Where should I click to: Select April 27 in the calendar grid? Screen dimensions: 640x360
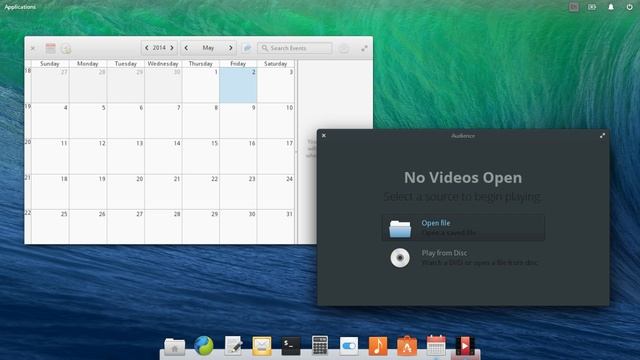50,85
